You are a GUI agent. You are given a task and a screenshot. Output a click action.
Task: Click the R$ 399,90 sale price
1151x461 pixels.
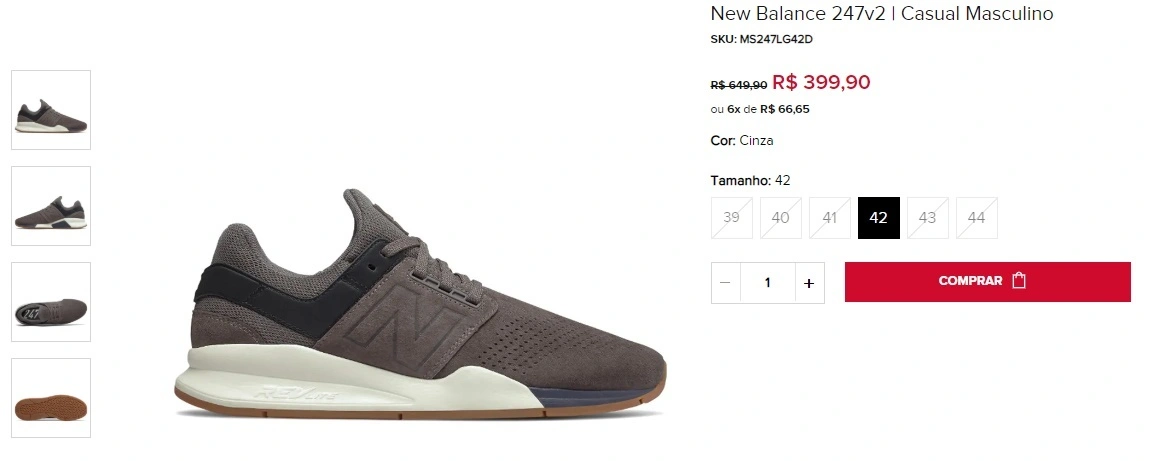(821, 81)
